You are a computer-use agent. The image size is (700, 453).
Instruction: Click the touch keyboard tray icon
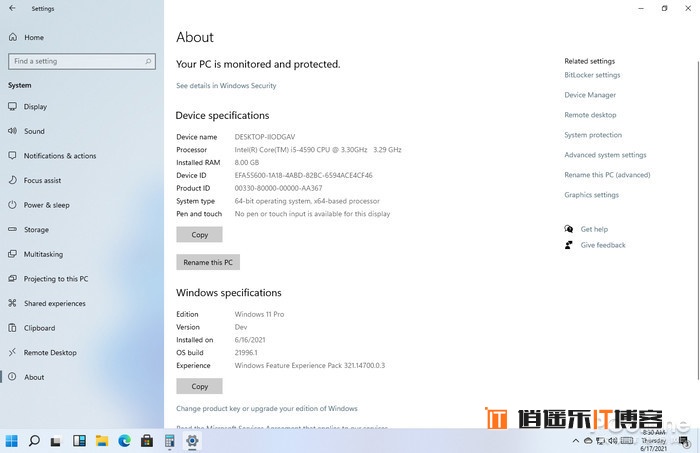(x=627, y=441)
